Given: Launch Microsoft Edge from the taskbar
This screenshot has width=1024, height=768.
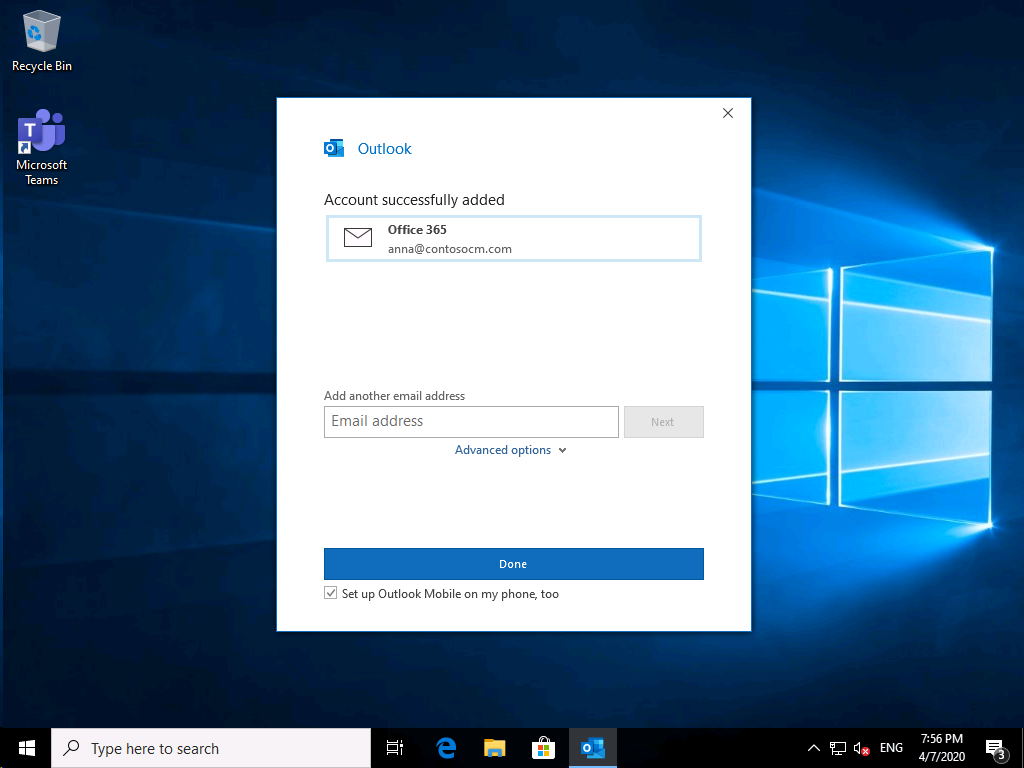Looking at the screenshot, I should point(446,748).
